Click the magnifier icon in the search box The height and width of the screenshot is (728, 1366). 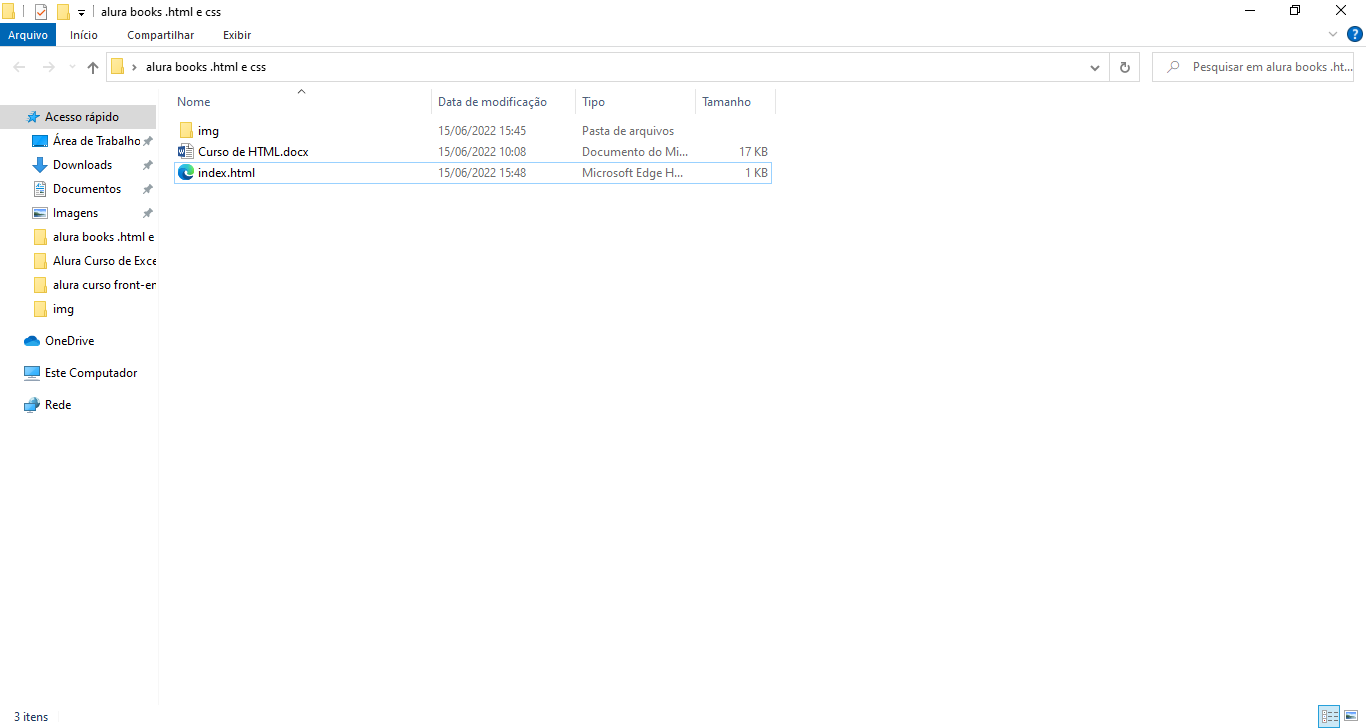1172,67
